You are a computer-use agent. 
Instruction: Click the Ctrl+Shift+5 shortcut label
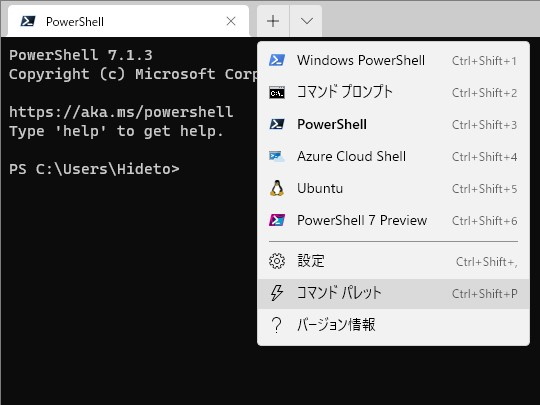pos(484,189)
